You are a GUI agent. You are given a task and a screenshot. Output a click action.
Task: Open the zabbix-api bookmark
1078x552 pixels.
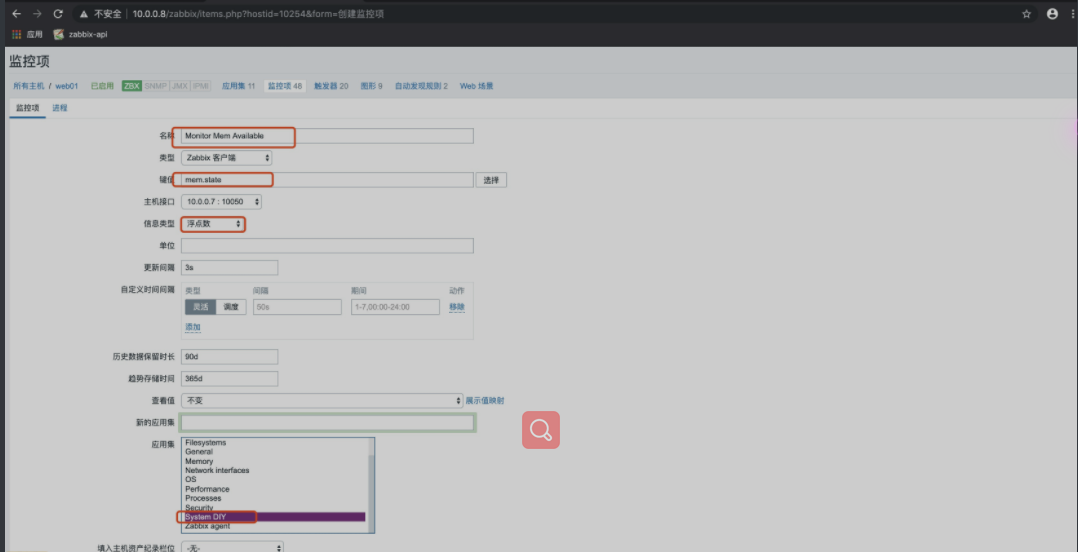(81, 34)
